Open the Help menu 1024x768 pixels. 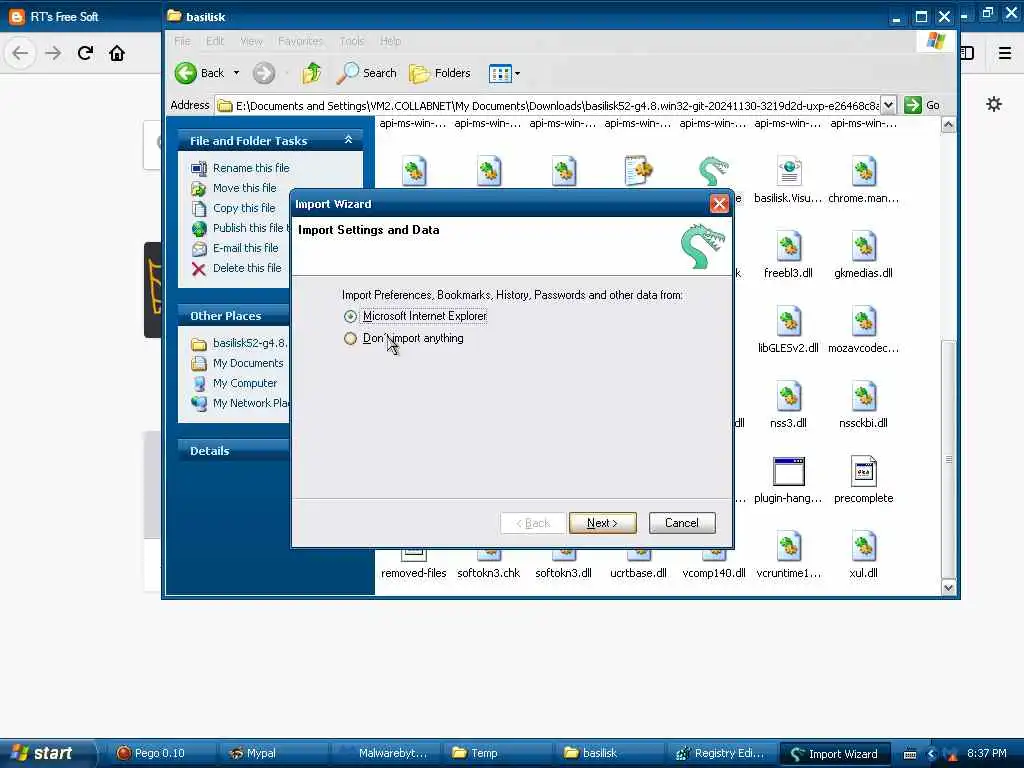click(x=391, y=41)
